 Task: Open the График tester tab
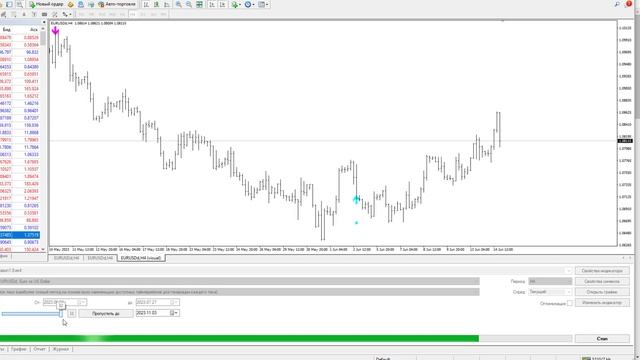click(18, 349)
